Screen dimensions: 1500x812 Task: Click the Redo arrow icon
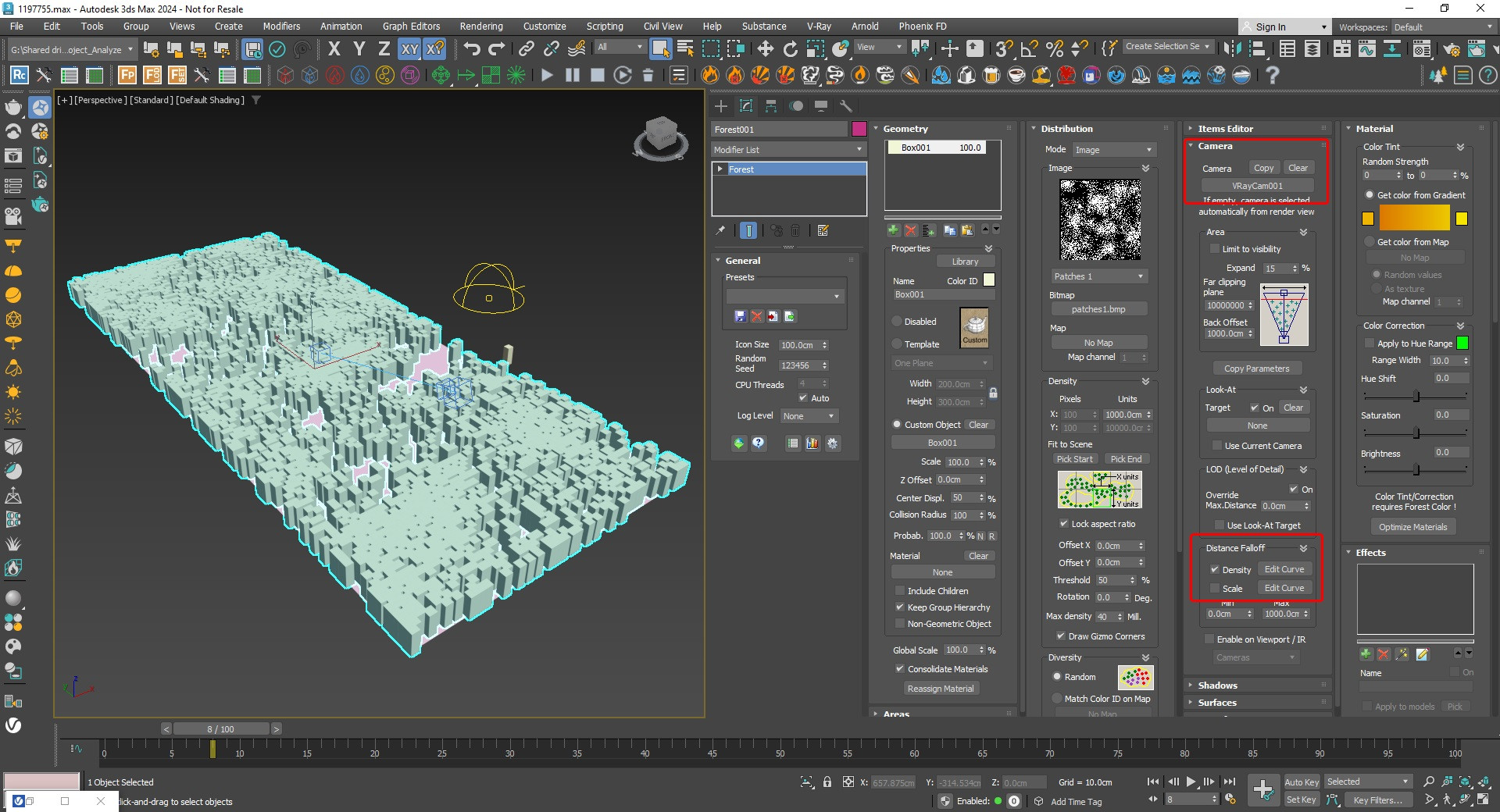point(497,48)
